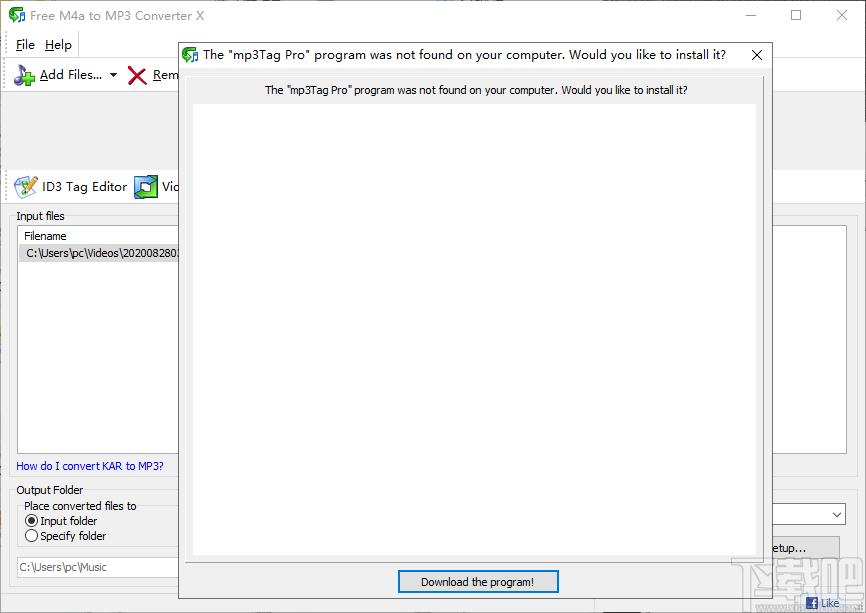Viewport: 866px width, 613px height.
Task: Expand the combo box on the right side
Action: [x=837, y=515]
